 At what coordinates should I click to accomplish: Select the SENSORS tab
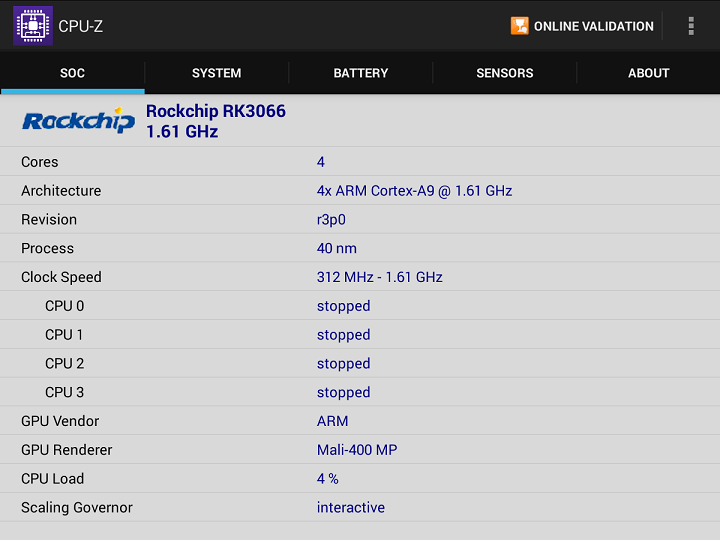[x=504, y=73]
